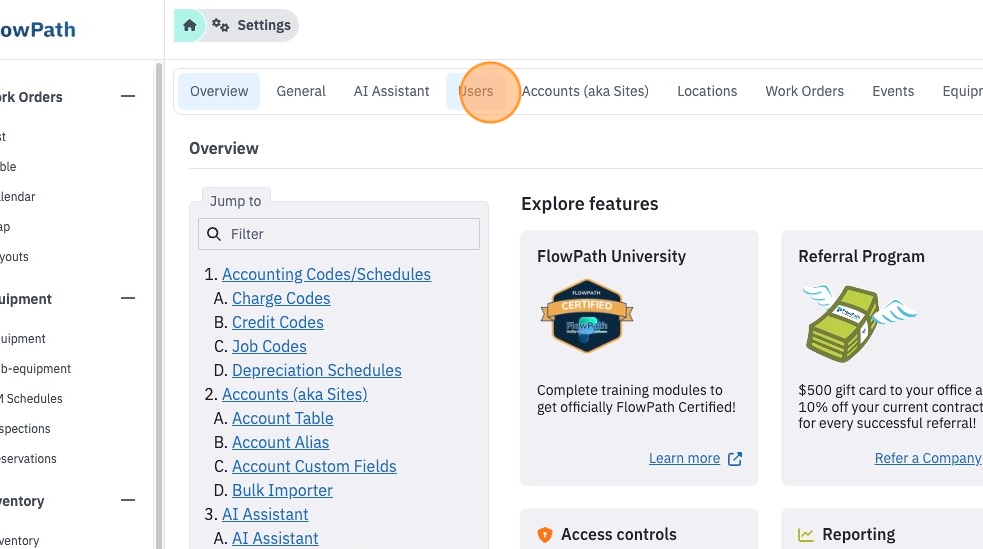The width and height of the screenshot is (983, 549).
Task: Open the Refer a Company link
Action: (928, 459)
